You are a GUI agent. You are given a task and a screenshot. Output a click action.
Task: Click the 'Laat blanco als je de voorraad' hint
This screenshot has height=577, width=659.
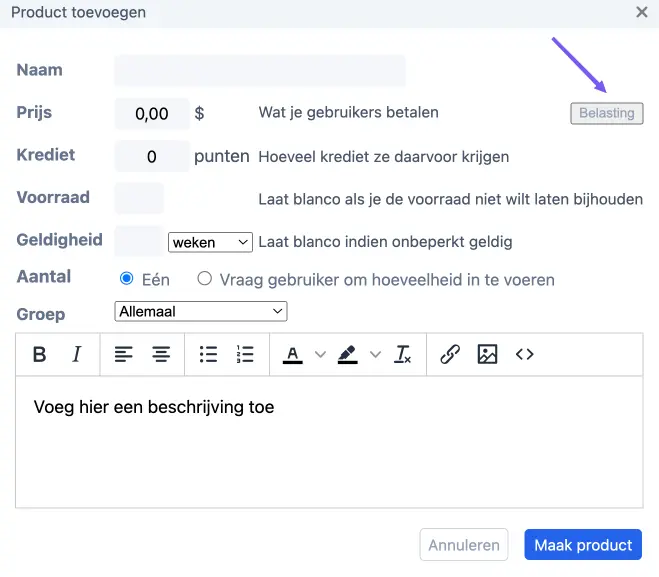(x=451, y=199)
